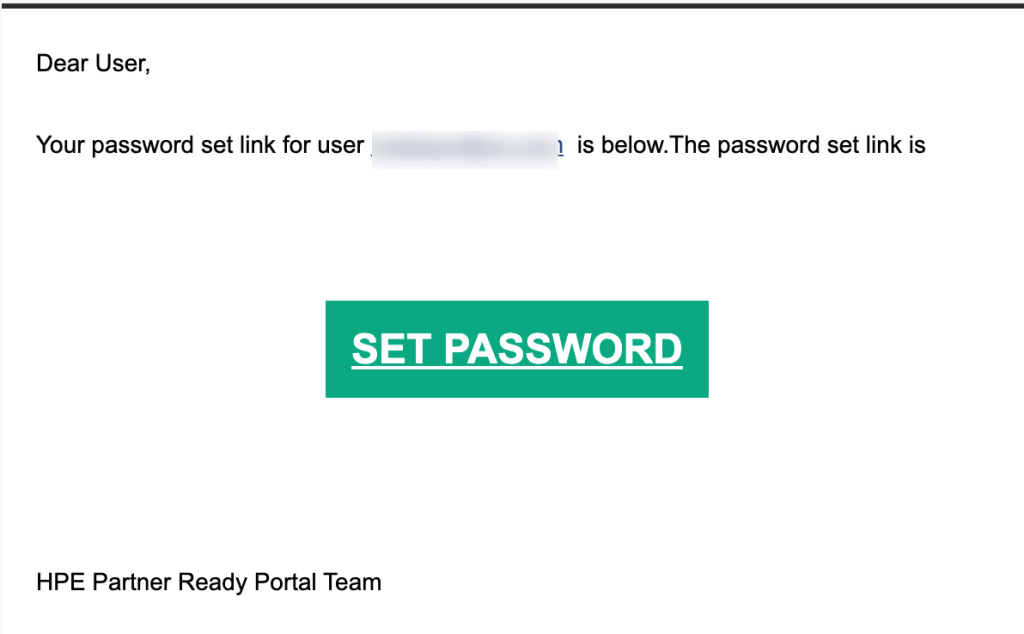The width and height of the screenshot is (1024, 634).
Task: Open the blurred user email link
Action: [x=467, y=146]
